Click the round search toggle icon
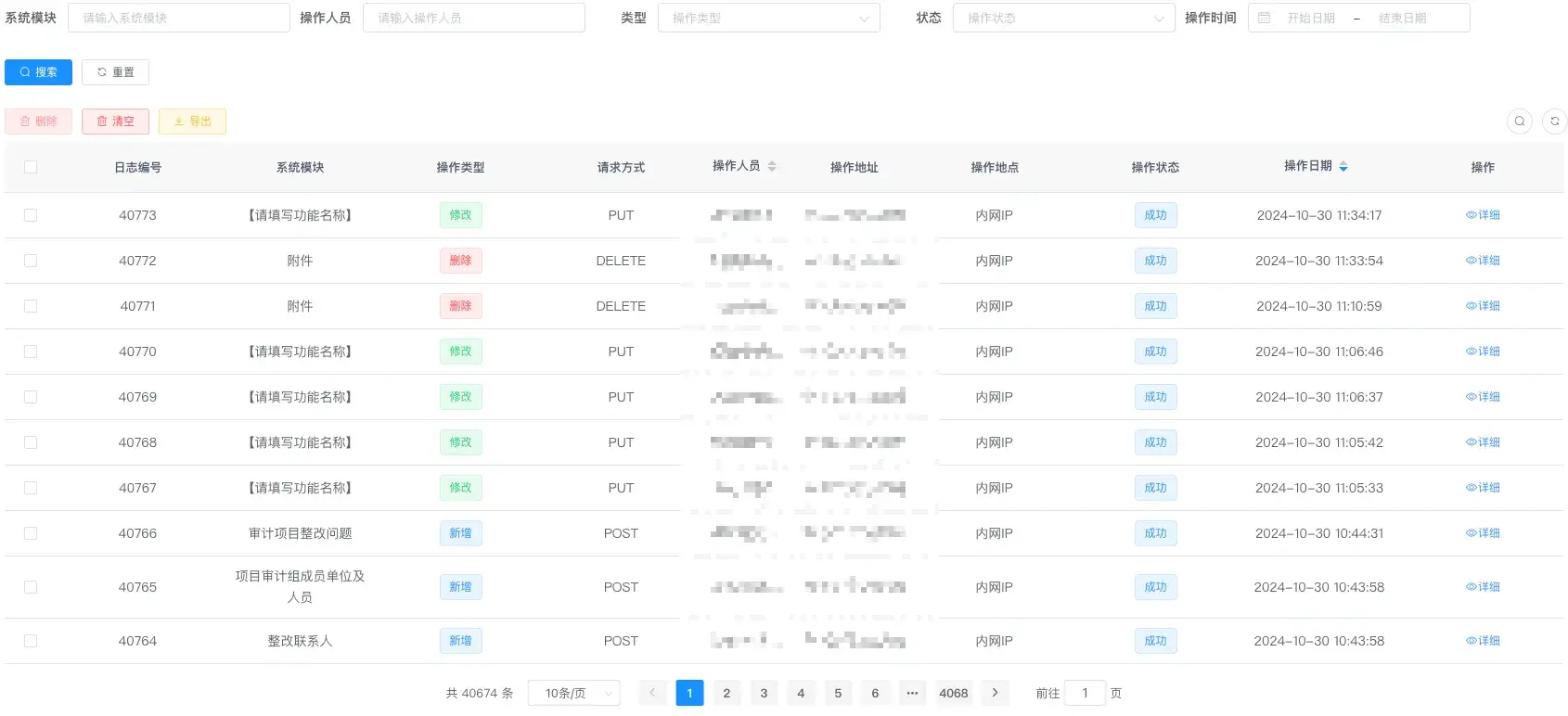 pos(1519,121)
